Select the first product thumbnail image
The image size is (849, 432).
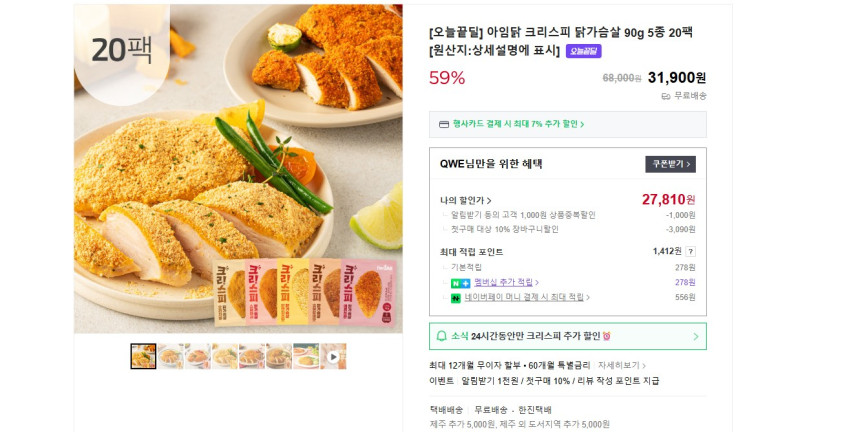143,356
